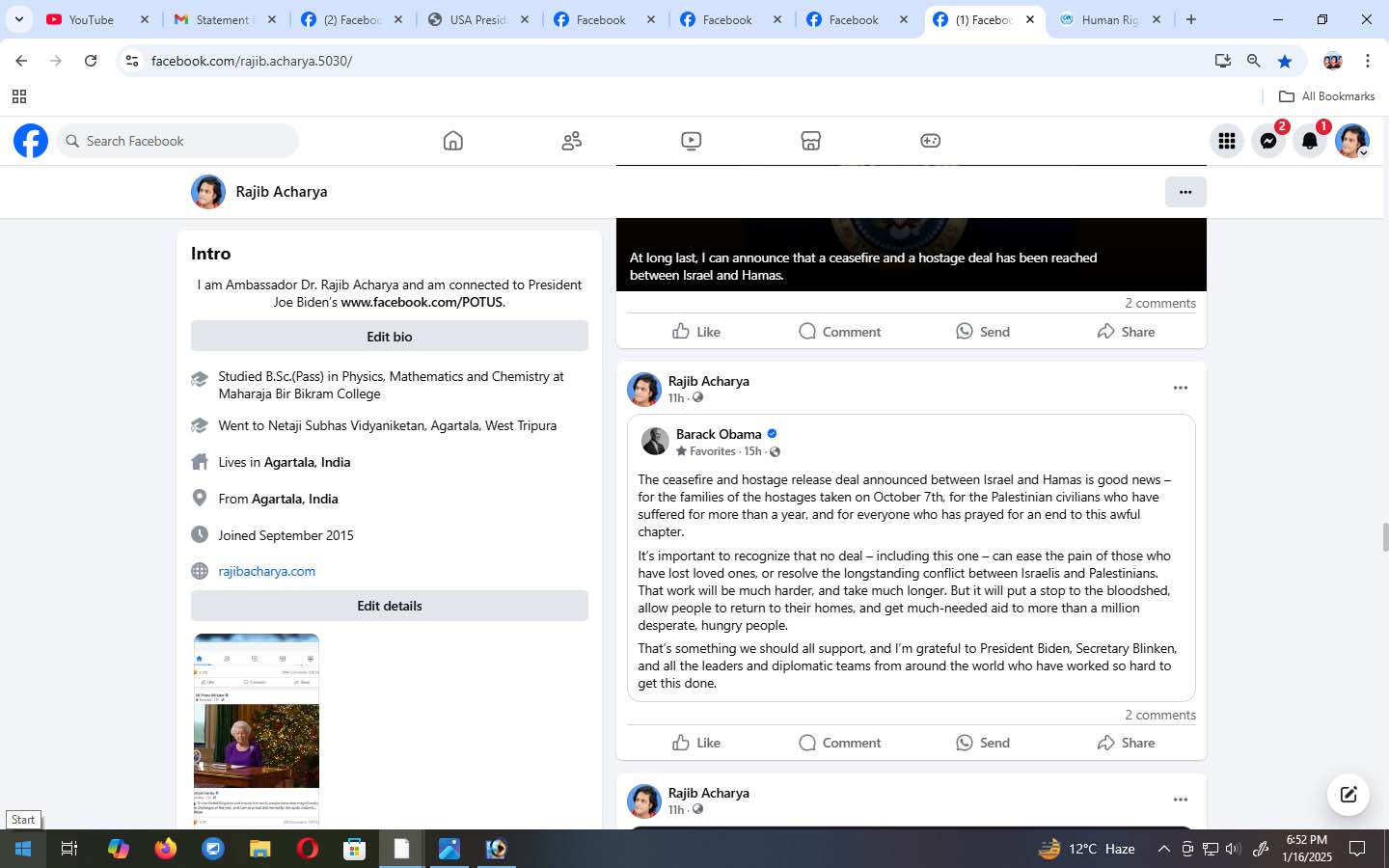The image size is (1389, 868).
Task: Close the YouTube browser tab
Action: (x=145, y=19)
